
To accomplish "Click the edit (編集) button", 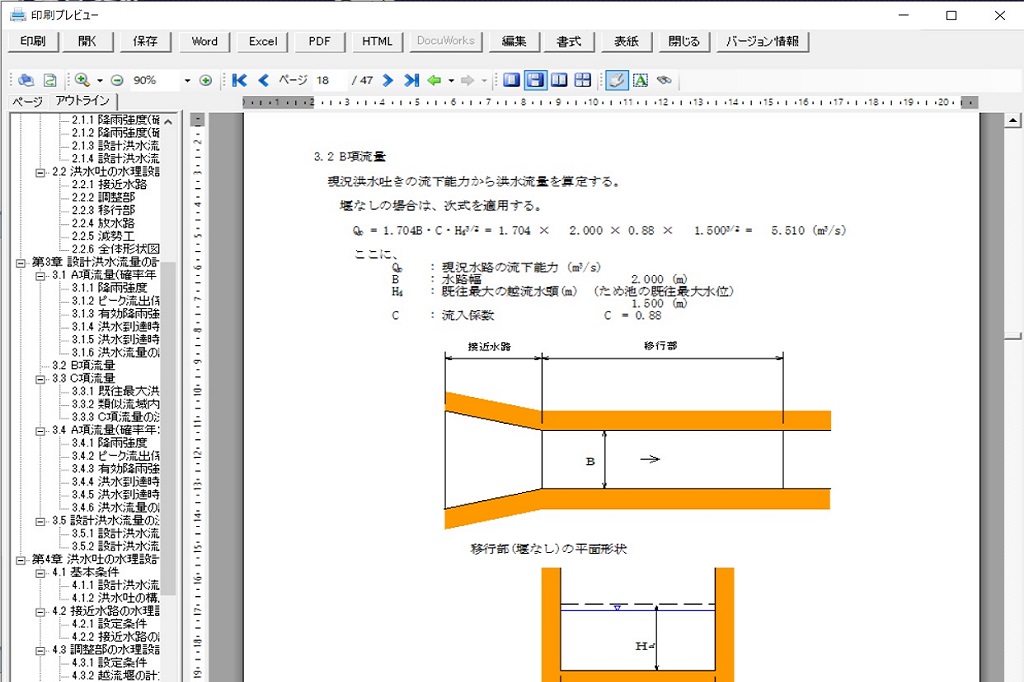I will click(514, 41).
